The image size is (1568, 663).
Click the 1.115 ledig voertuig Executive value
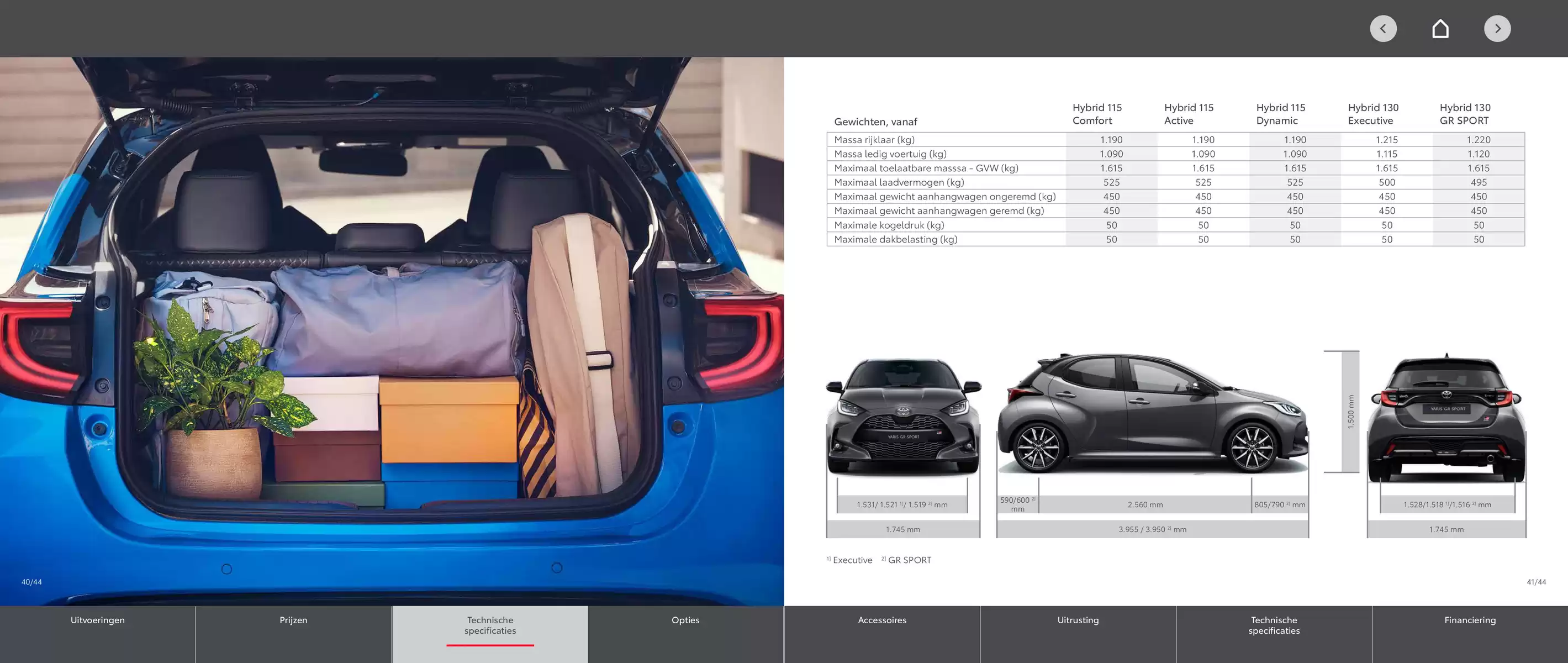coord(1387,154)
